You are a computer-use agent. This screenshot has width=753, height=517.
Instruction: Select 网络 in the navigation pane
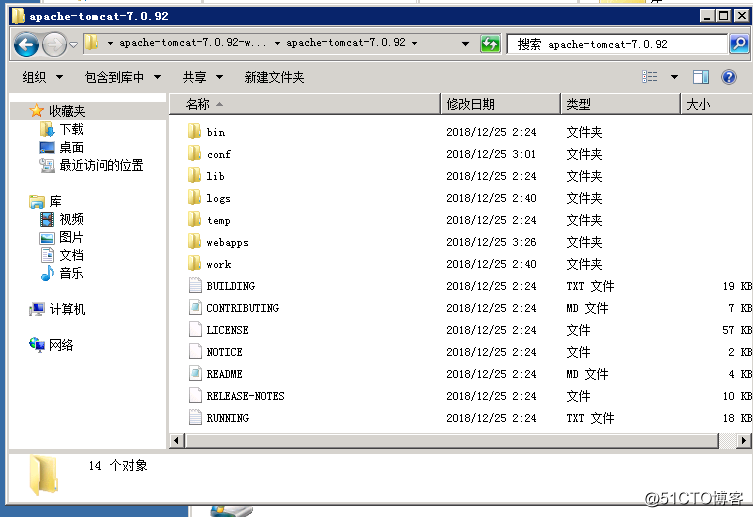[x=61, y=345]
